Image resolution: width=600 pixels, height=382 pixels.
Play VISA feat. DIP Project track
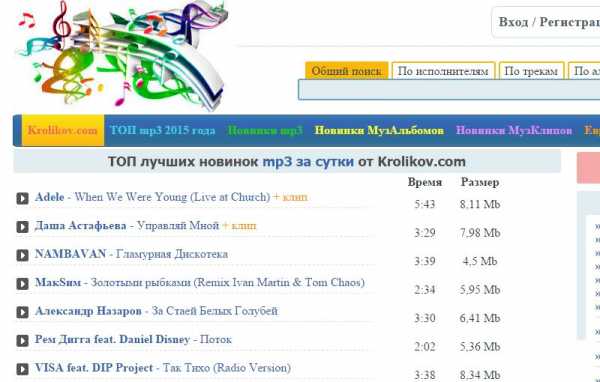click(x=22, y=369)
